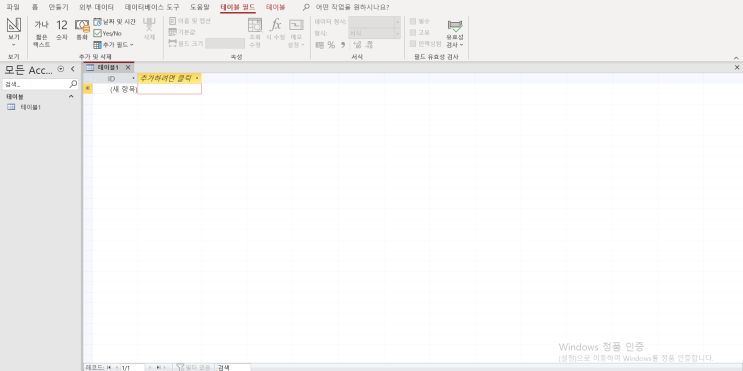Go to the first record navigation button
Screen dimensions: 743x371
109,367
